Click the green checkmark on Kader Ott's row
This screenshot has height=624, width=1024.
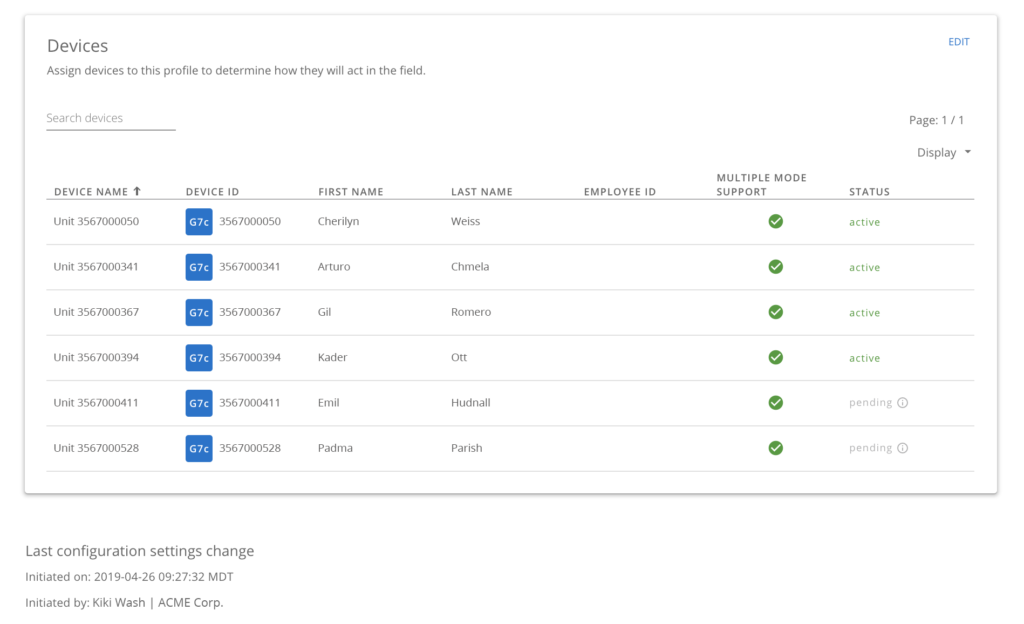775,357
